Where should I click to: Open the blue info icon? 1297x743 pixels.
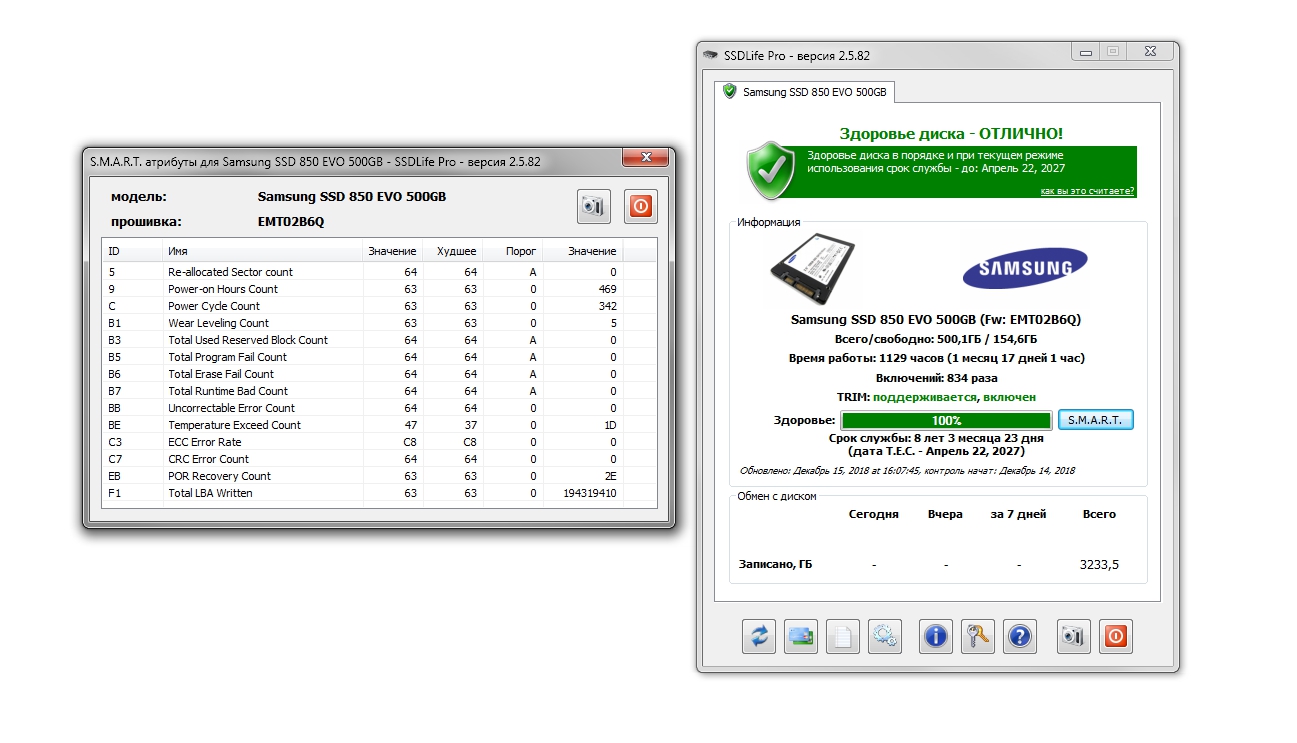coord(936,636)
